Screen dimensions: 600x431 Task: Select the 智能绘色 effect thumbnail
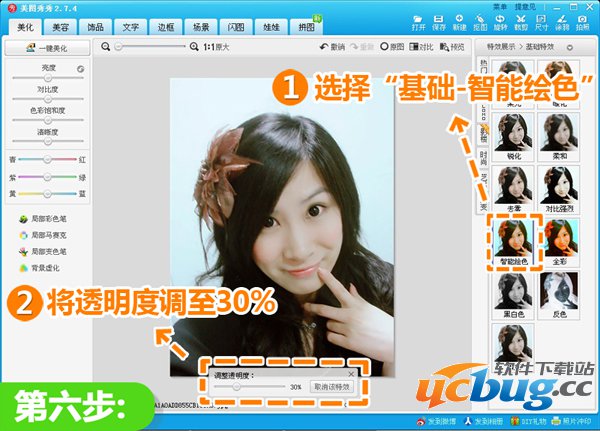515,240
